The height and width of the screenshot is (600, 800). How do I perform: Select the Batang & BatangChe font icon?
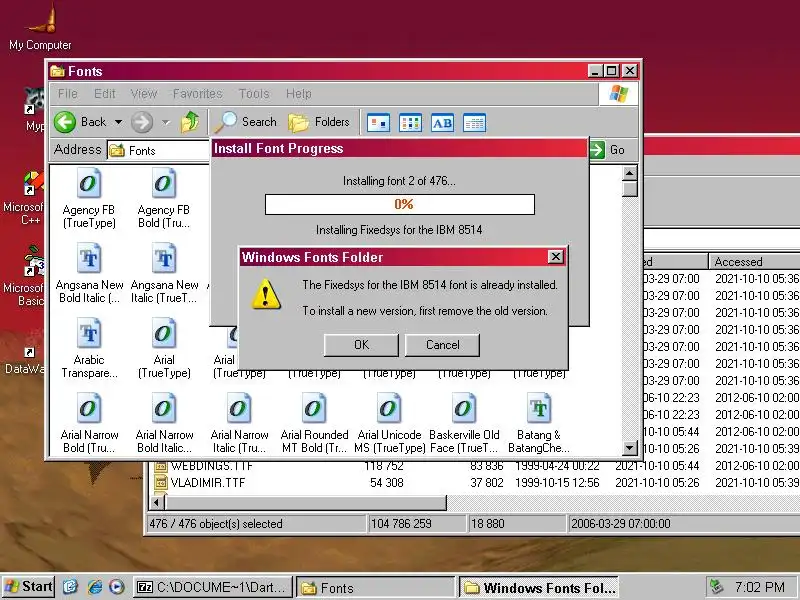click(x=539, y=424)
